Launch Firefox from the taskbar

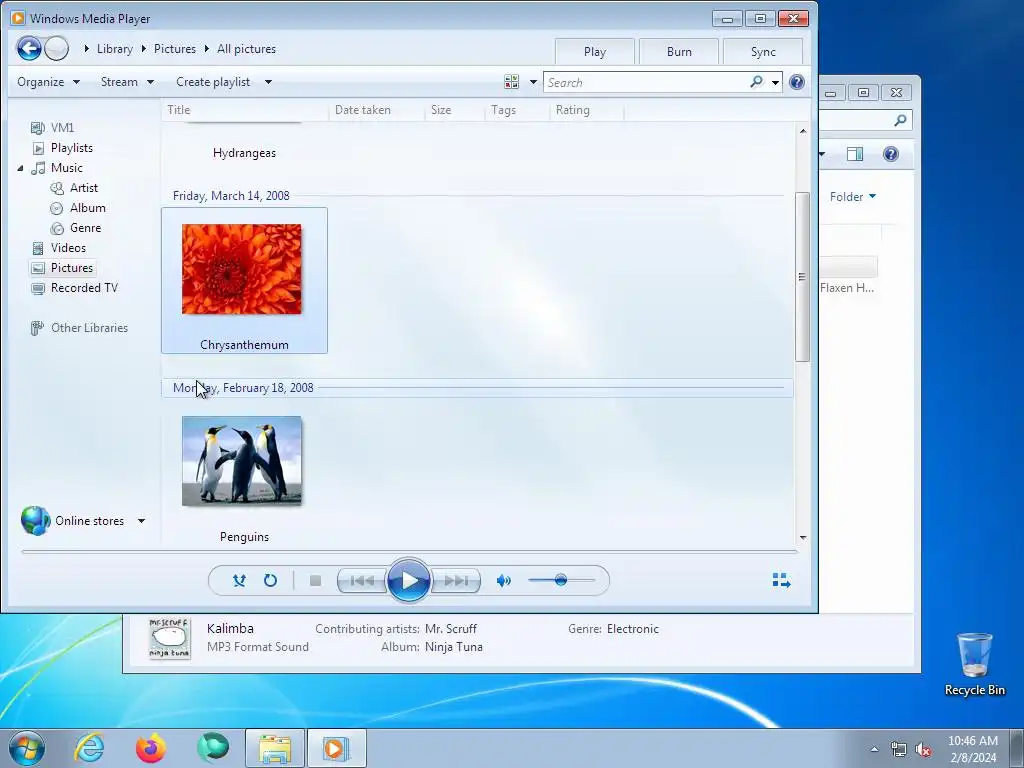[x=150, y=748]
